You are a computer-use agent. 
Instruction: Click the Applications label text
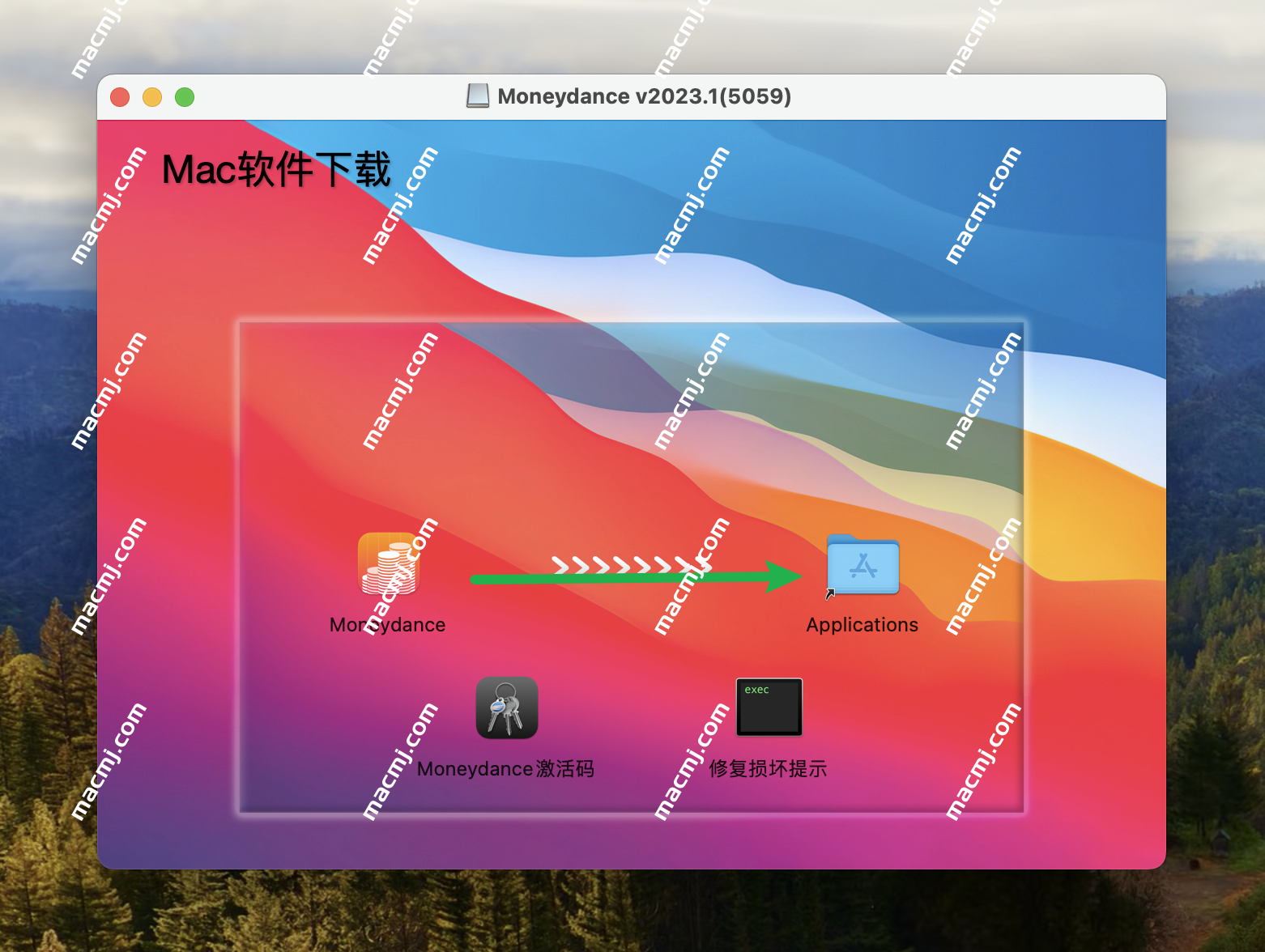tap(862, 625)
